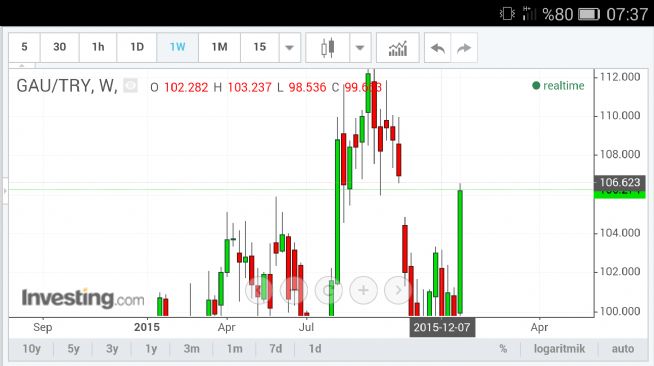Tap the scroll-left chart control
654x366 pixels.
click(259, 290)
